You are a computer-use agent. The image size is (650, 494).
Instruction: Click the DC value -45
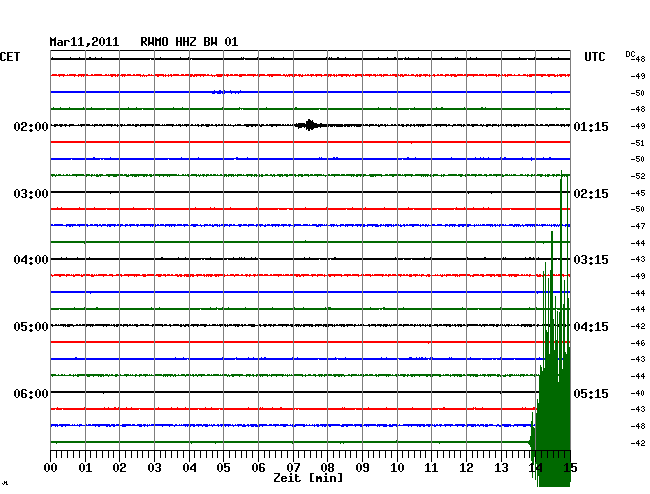click(x=638, y=193)
